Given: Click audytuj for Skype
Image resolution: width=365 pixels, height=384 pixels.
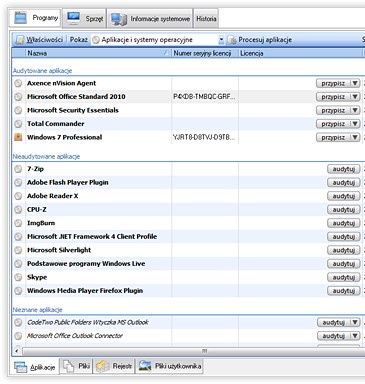Looking at the screenshot, I should [x=344, y=277].
